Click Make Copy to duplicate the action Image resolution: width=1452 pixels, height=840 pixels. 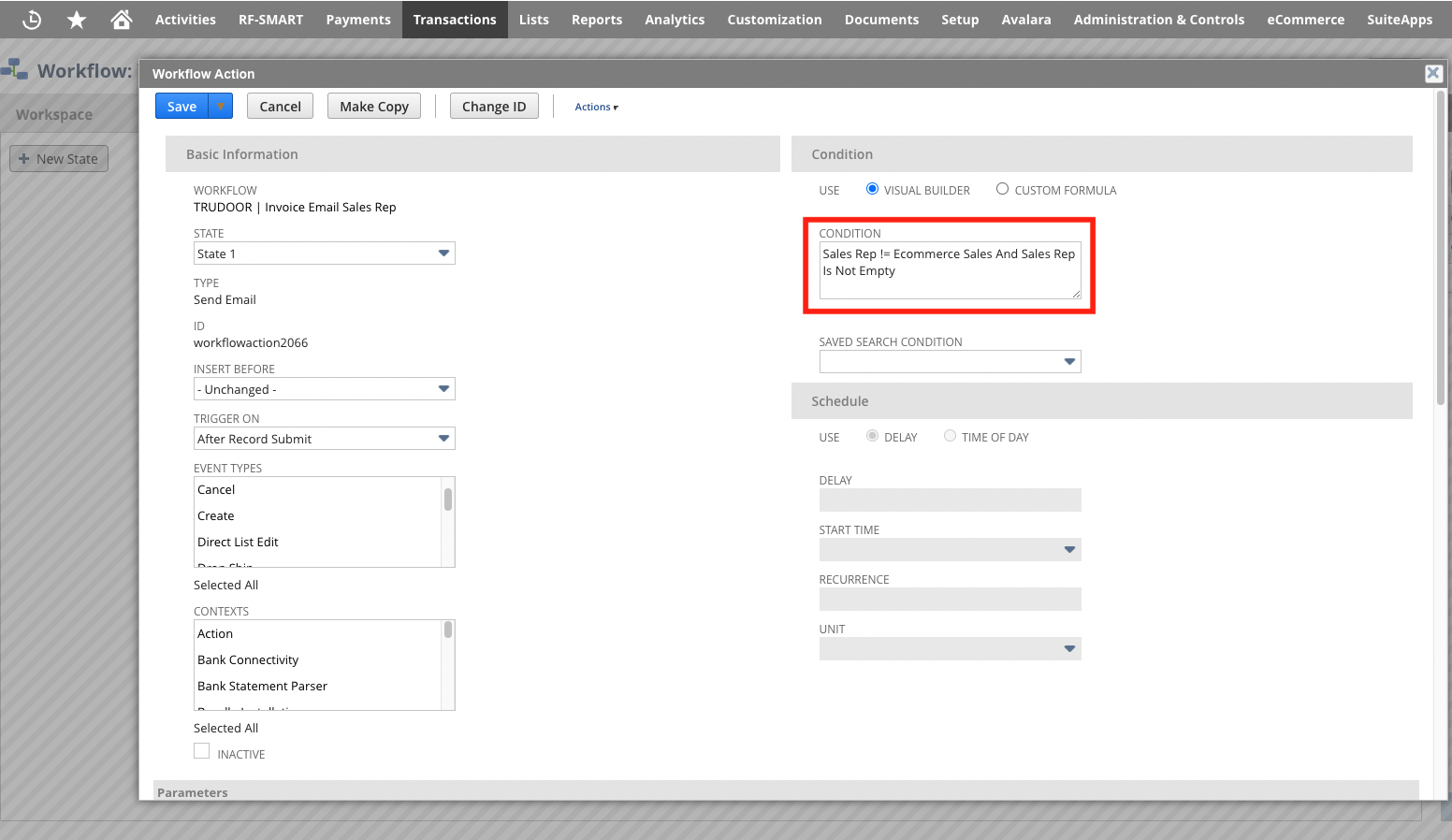(x=373, y=106)
